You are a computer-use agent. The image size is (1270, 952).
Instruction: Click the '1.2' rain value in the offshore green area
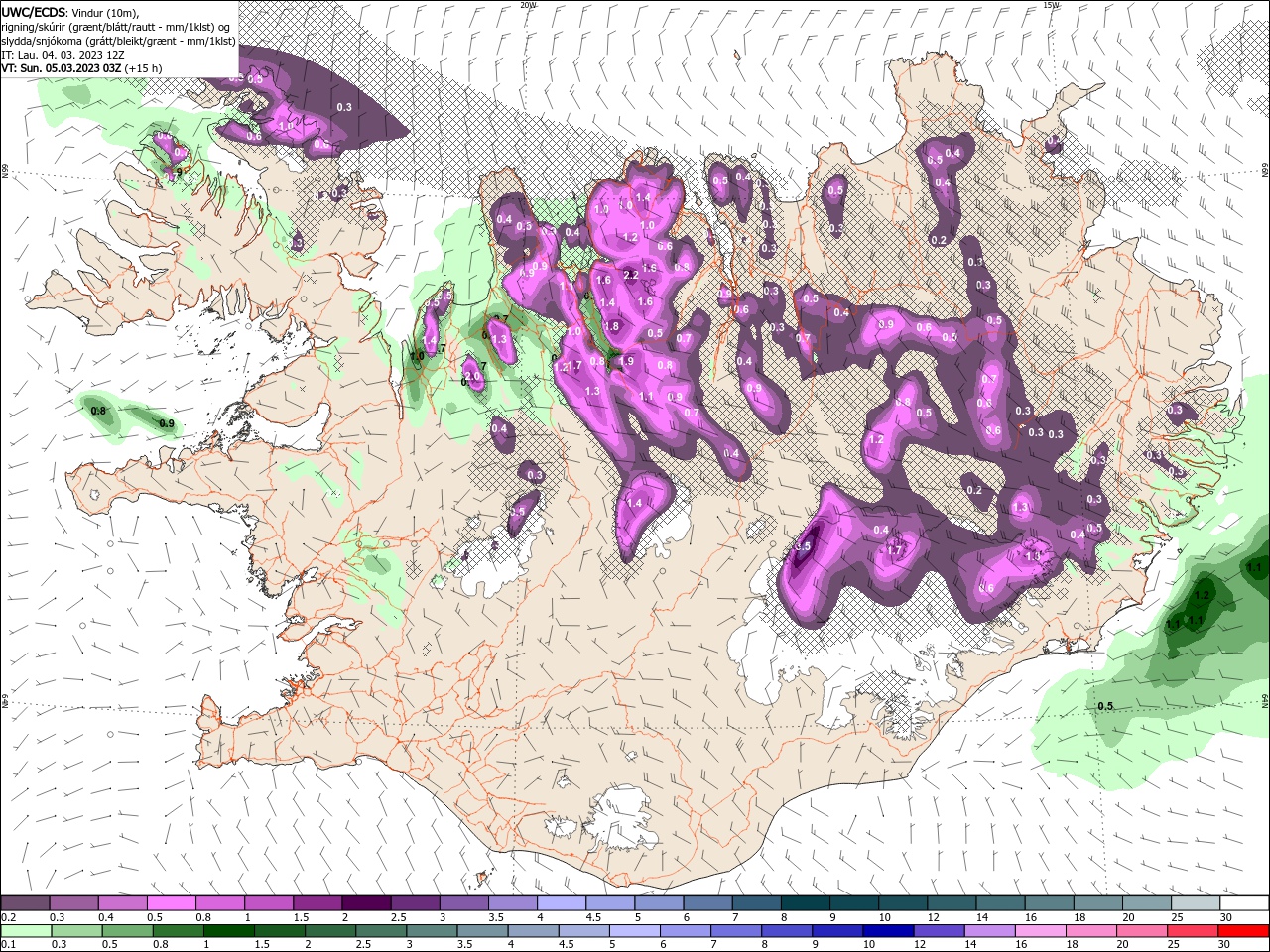(1203, 596)
